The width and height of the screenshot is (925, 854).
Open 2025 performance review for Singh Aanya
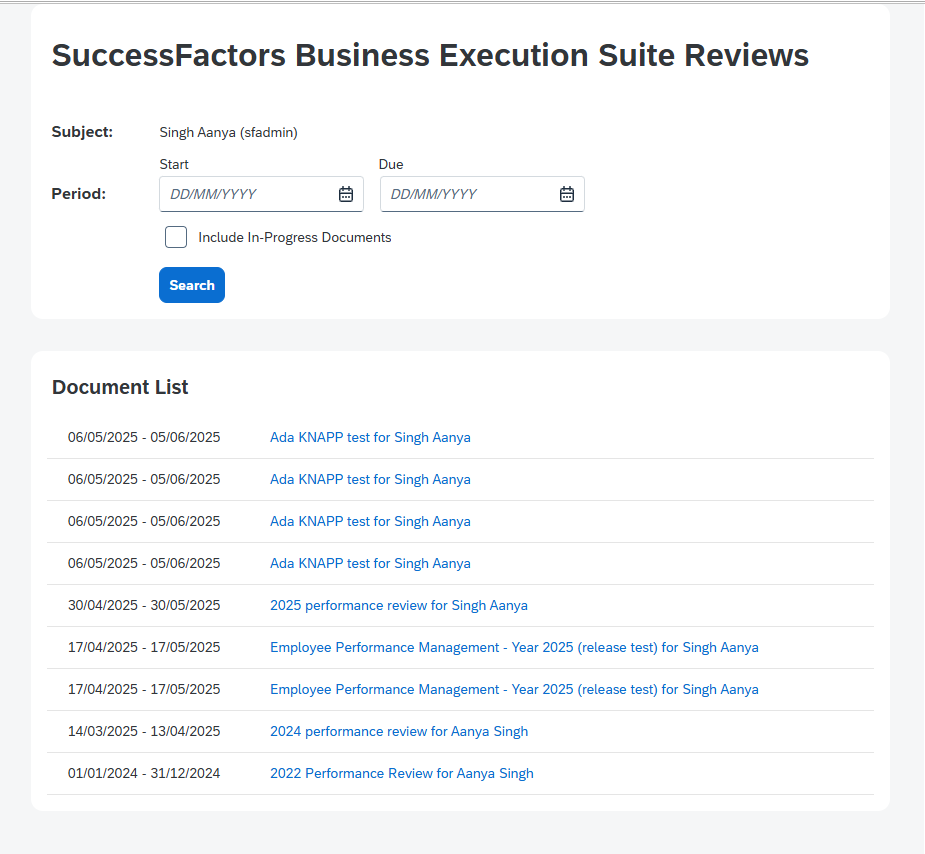tap(399, 606)
